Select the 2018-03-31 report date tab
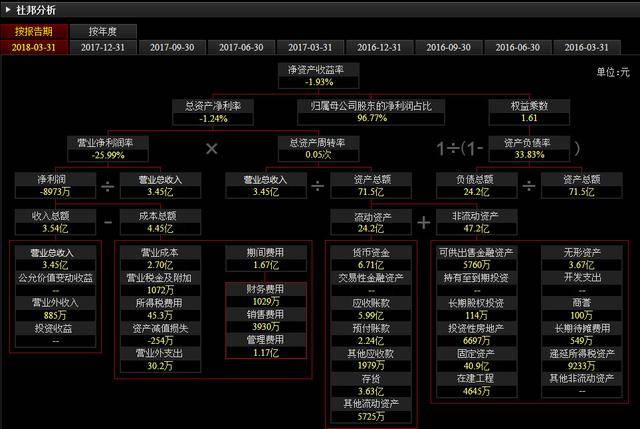This screenshot has width=640, height=429. 35,47
